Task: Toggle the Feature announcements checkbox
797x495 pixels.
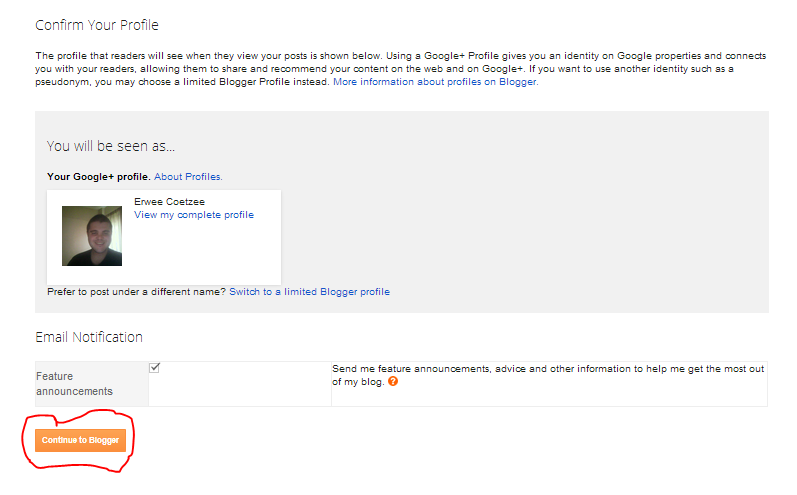Action: 155,368
